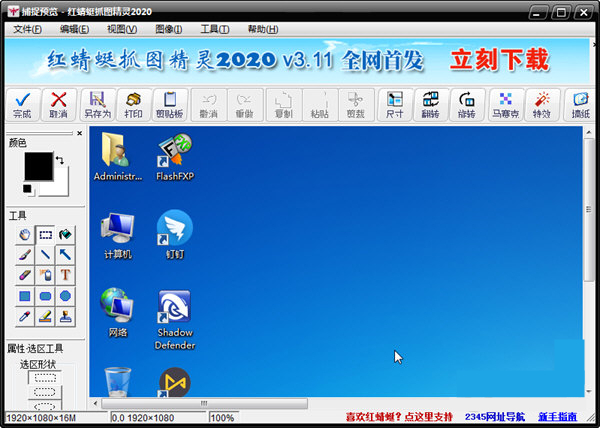Image resolution: width=600 pixels, height=428 pixels.
Task: Click the 打印 (Print) toolbar icon
Action: [133, 104]
